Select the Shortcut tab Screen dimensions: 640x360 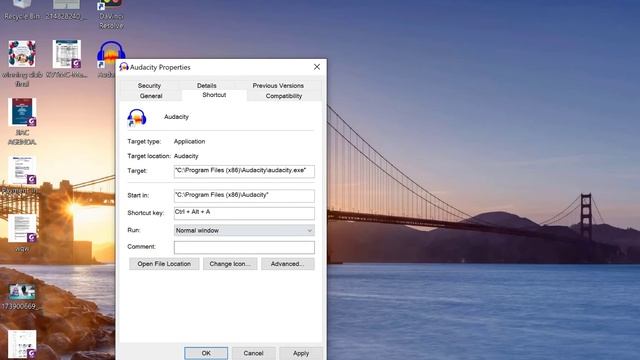(214, 95)
